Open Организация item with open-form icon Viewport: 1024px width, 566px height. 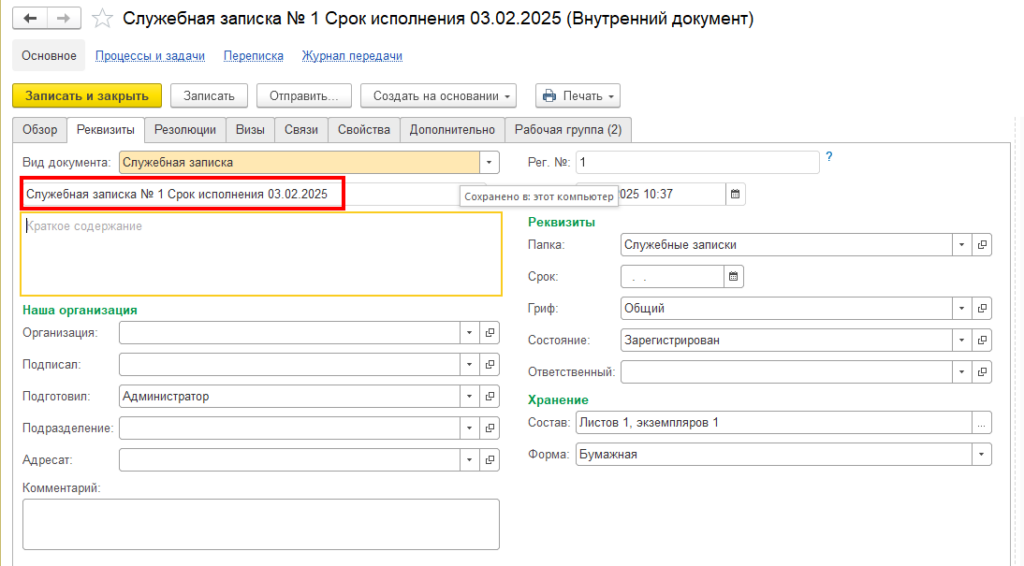pyautogui.click(x=490, y=333)
